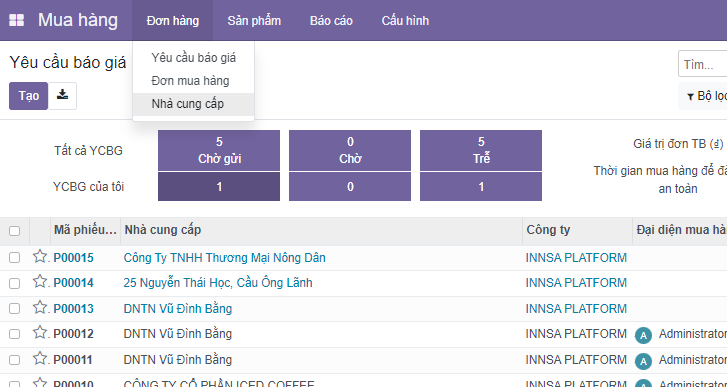Tick the select-all checkbox in table header
This screenshot has height=387, width=727.
(14, 230)
